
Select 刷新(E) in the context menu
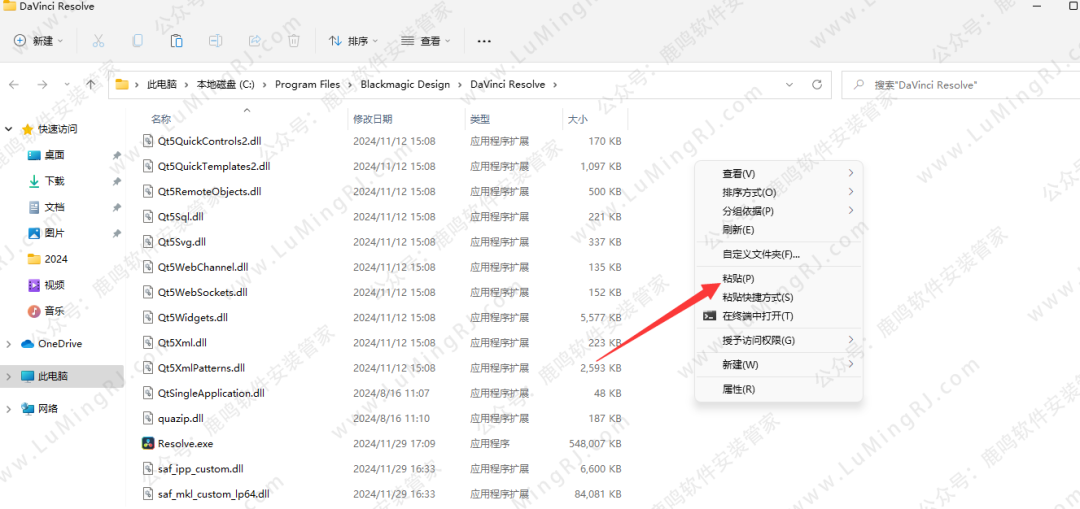(738, 230)
